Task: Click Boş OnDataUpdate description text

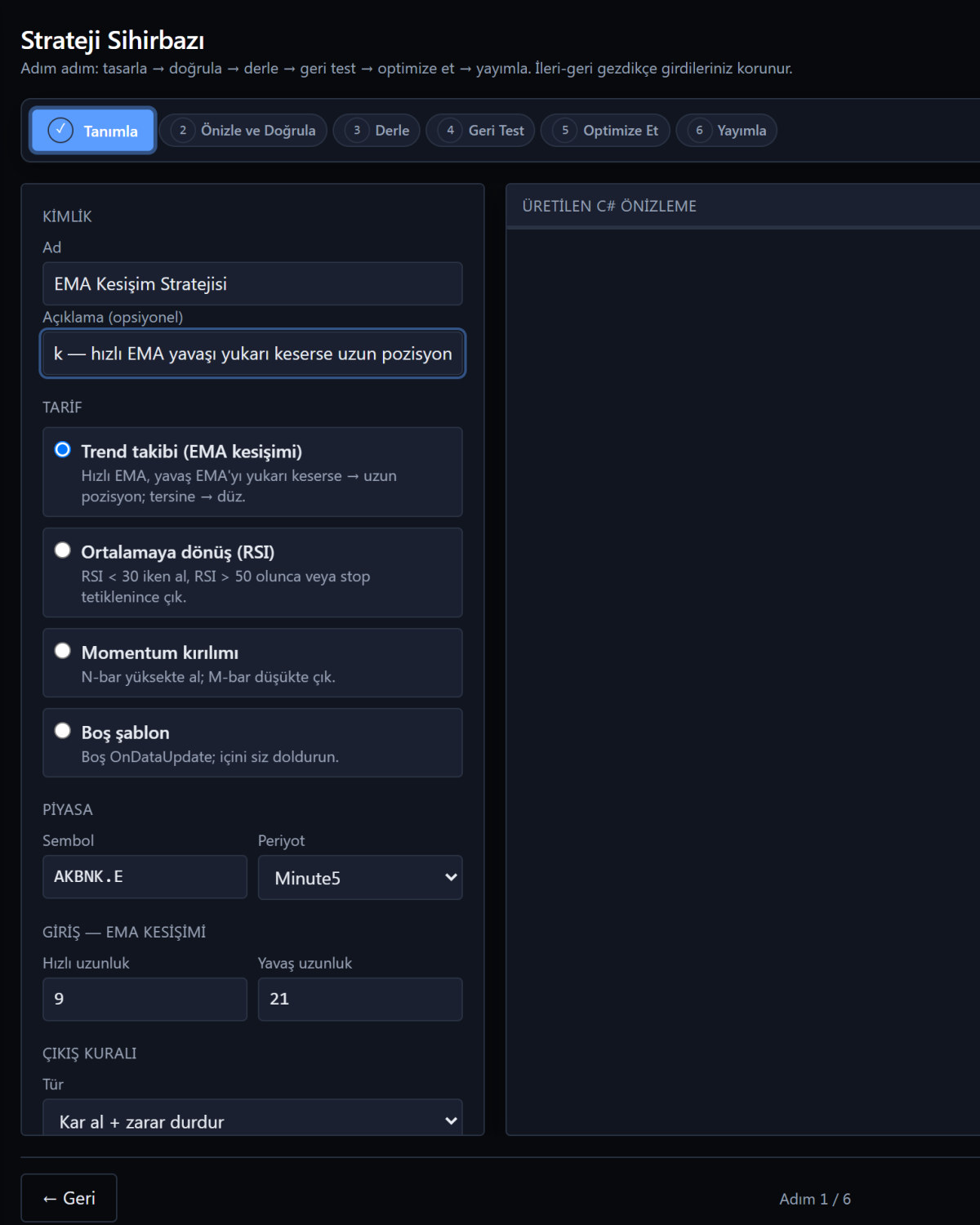Action: pyautogui.click(x=210, y=757)
